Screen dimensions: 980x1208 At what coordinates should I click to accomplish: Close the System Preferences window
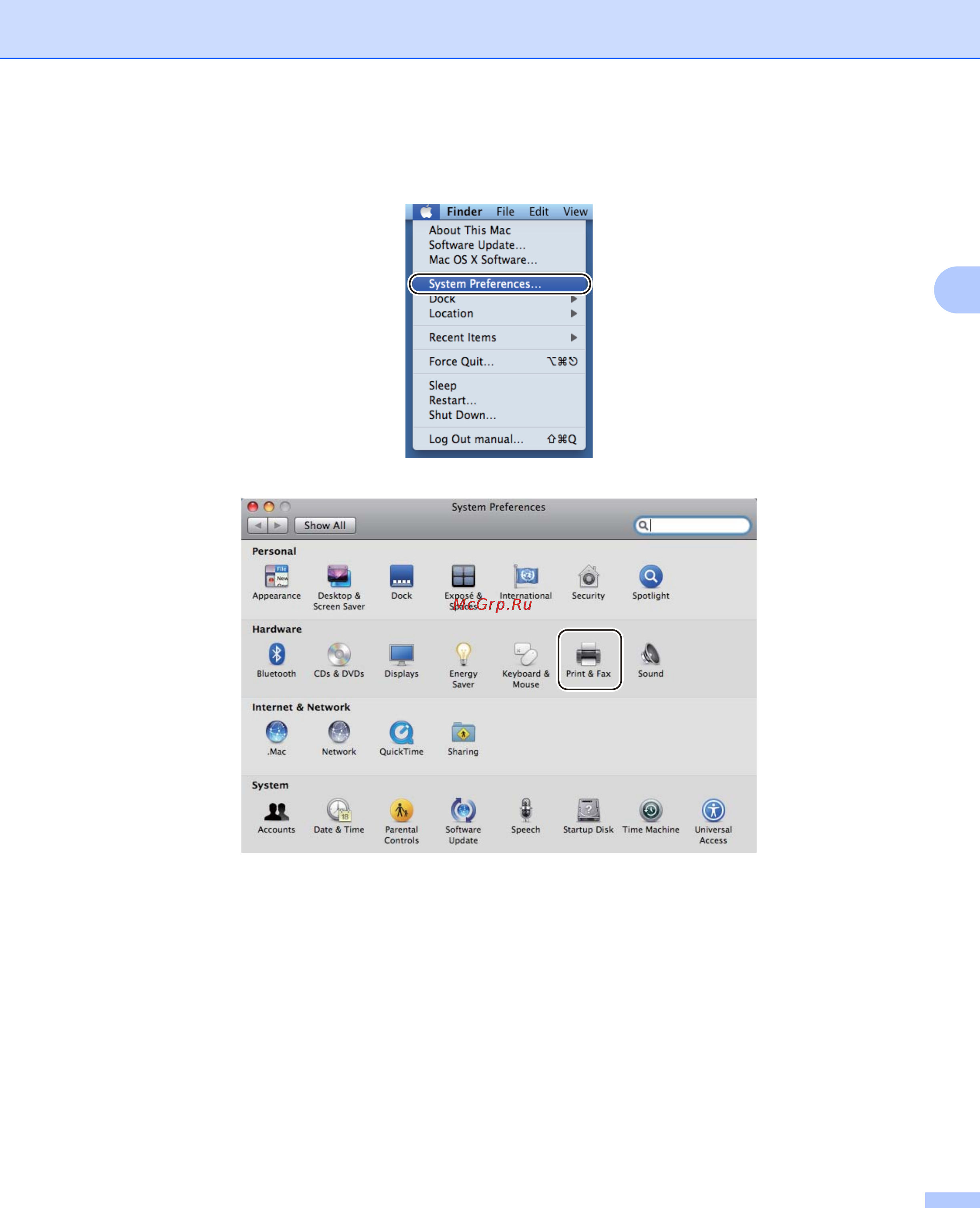coord(253,507)
